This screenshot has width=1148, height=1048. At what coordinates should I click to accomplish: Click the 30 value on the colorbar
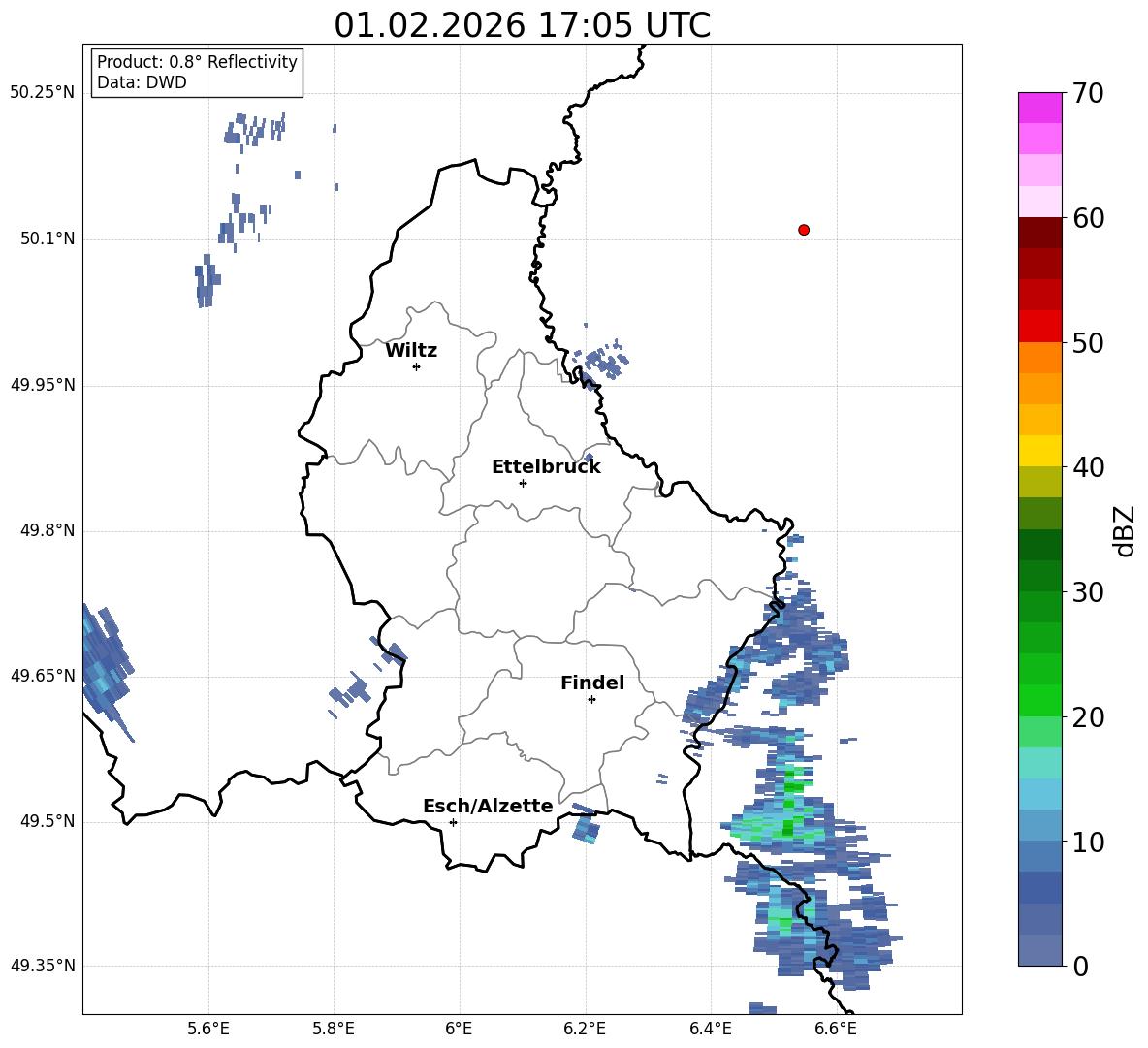(x=1087, y=592)
